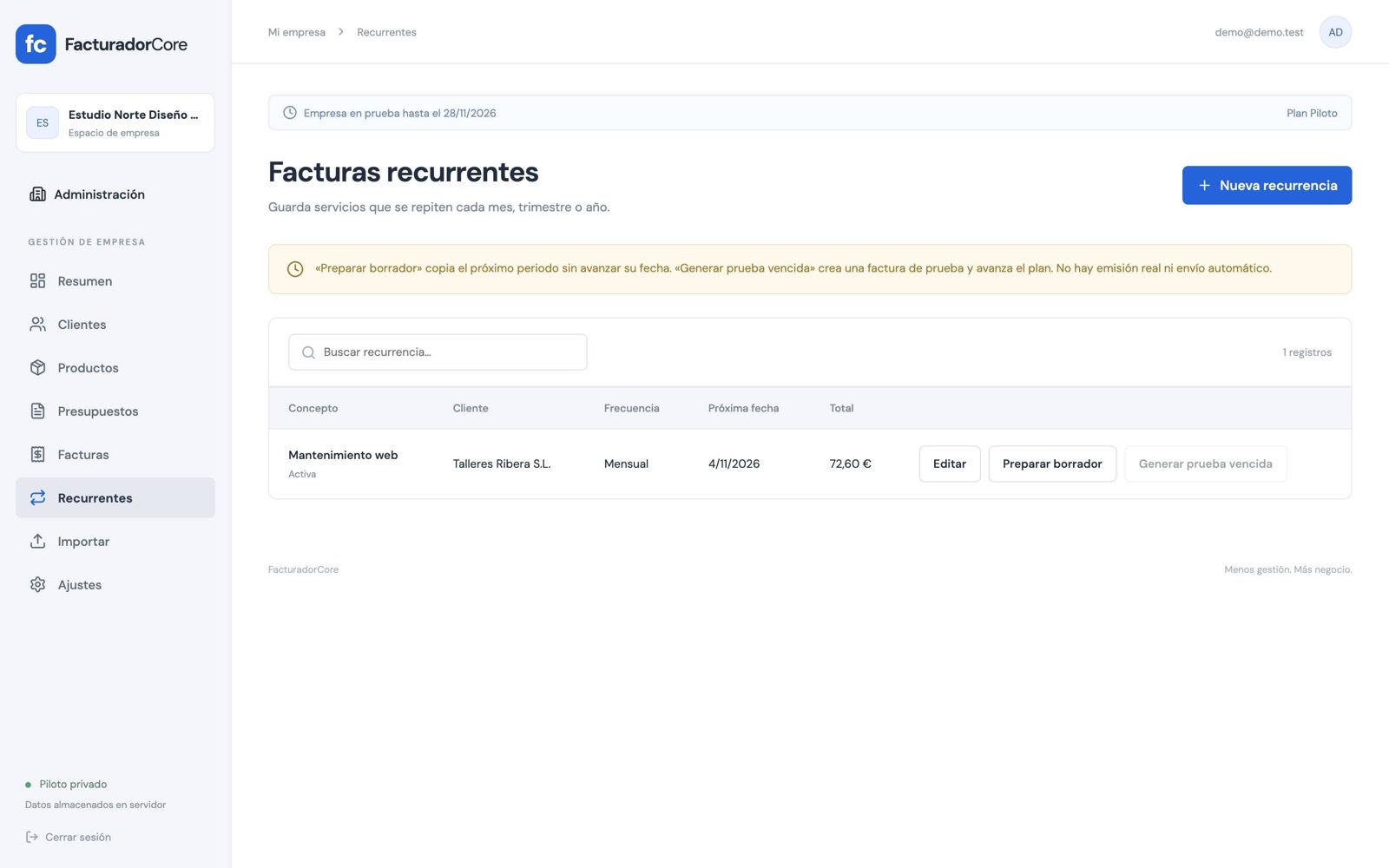Focus the Buscar recurrencia search field
This screenshot has width=1389, height=868.
click(x=438, y=352)
